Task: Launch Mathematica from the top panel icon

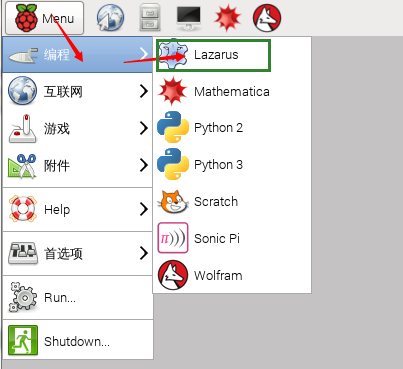Action: click(228, 18)
